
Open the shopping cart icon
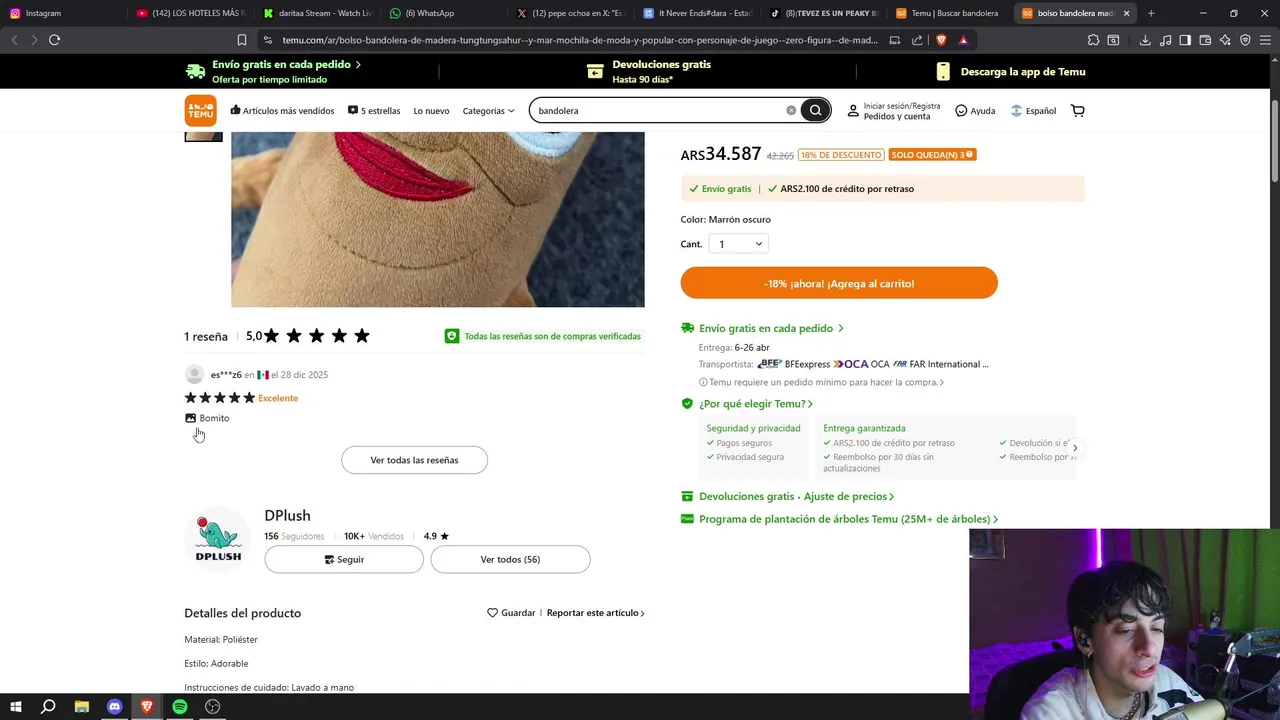[x=1077, y=111]
